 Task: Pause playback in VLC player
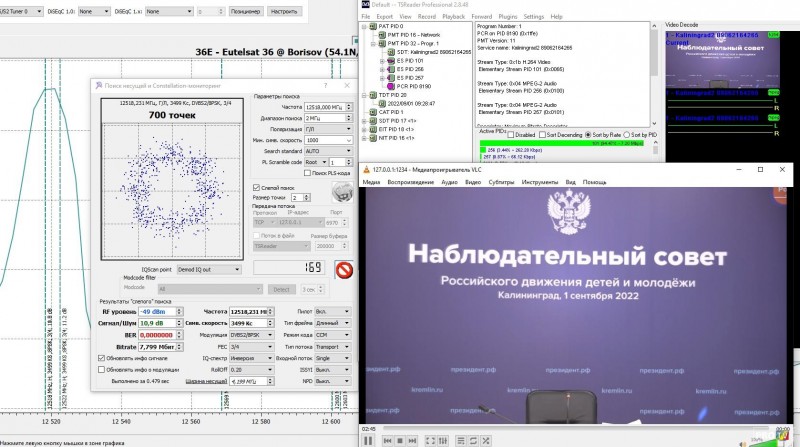(x=369, y=439)
